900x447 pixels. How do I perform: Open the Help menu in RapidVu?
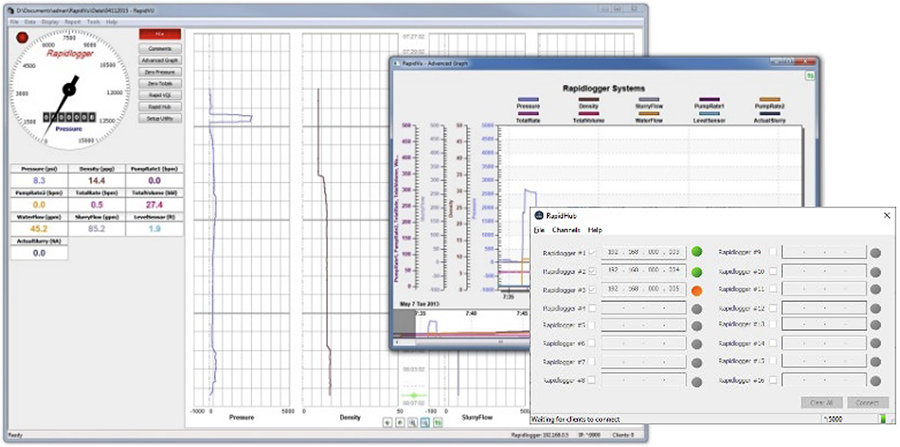(111, 21)
